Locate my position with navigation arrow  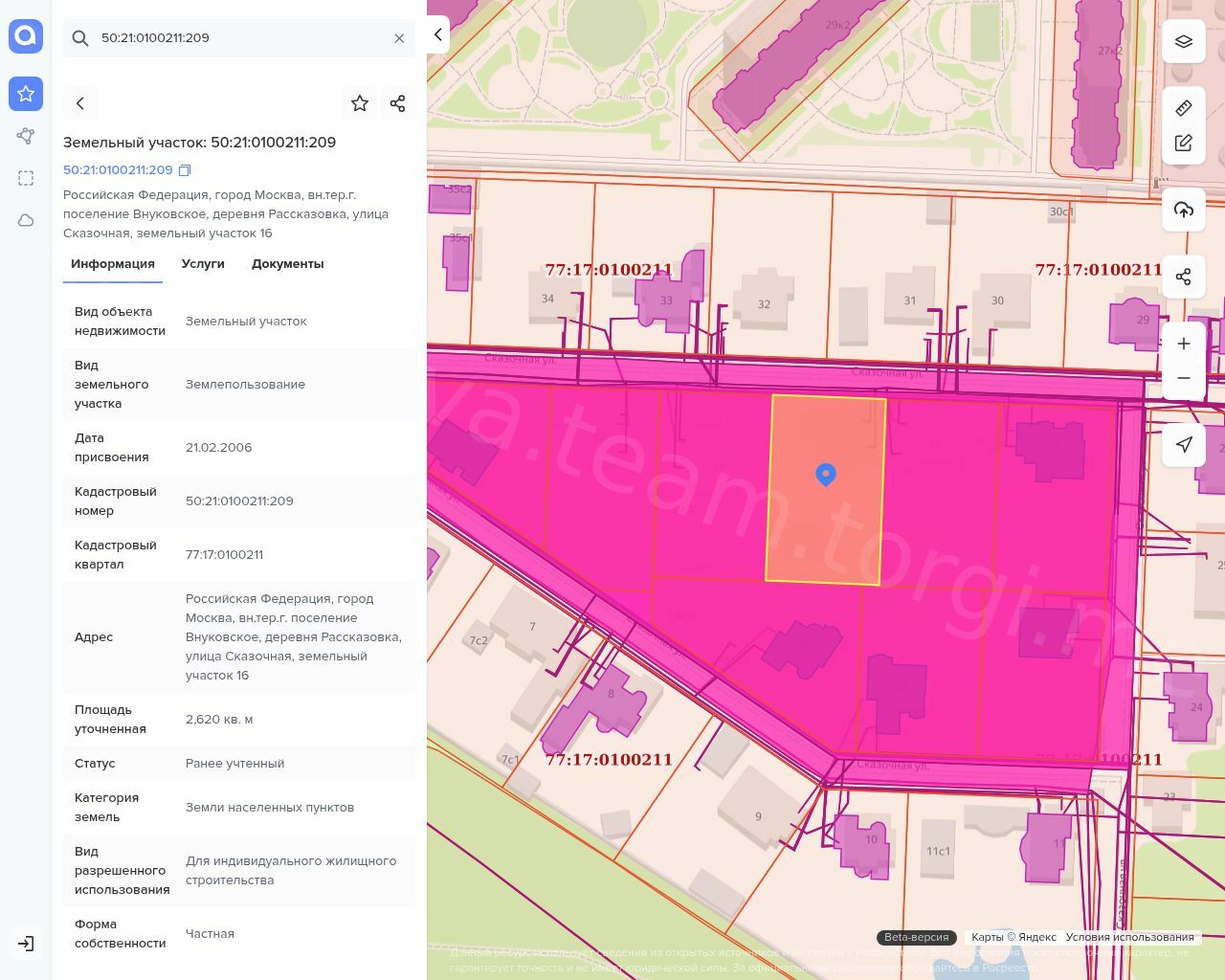click(x=1184, y=445)
